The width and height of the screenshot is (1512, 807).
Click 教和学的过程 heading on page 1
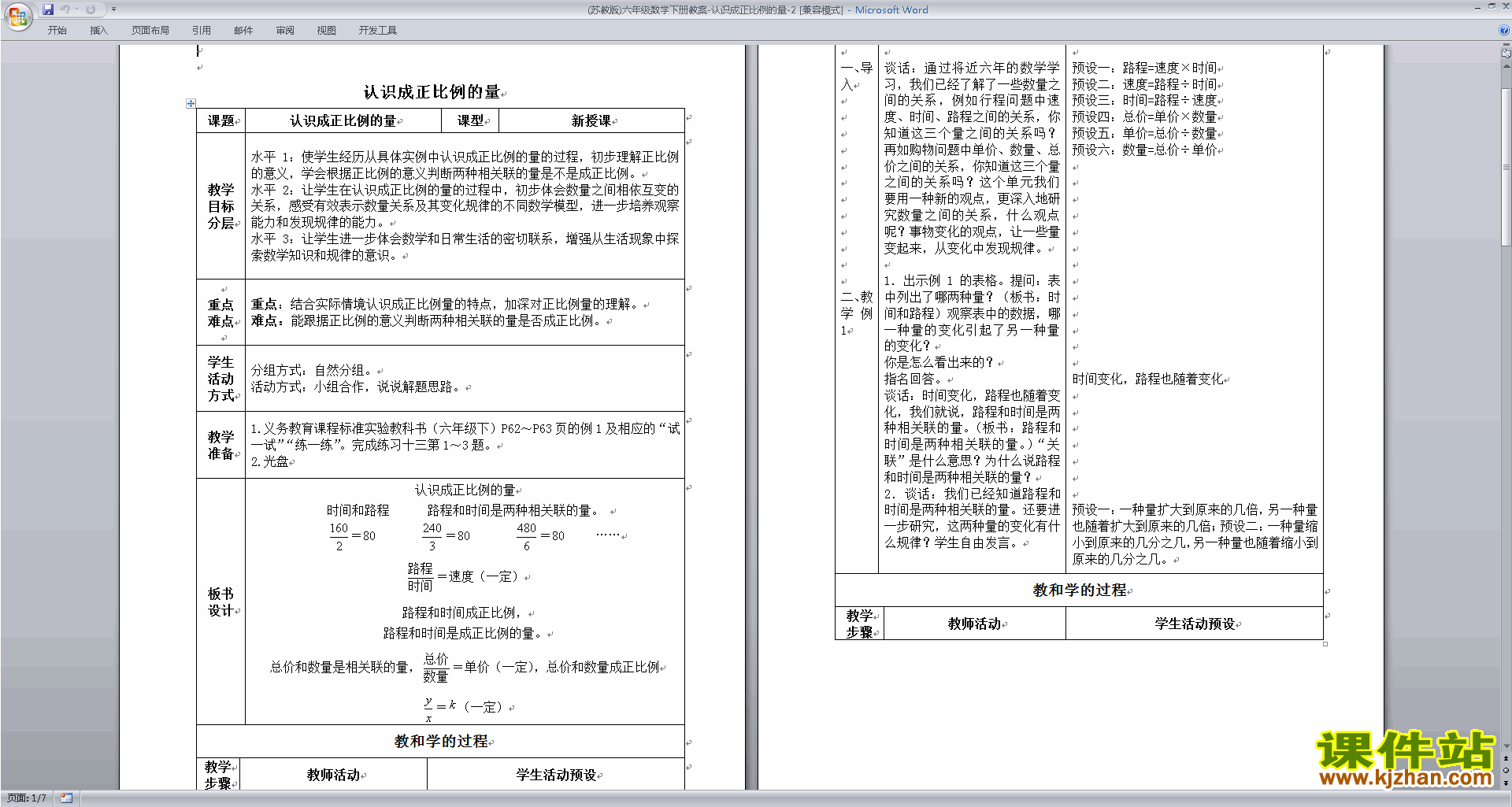click(441, 742)
